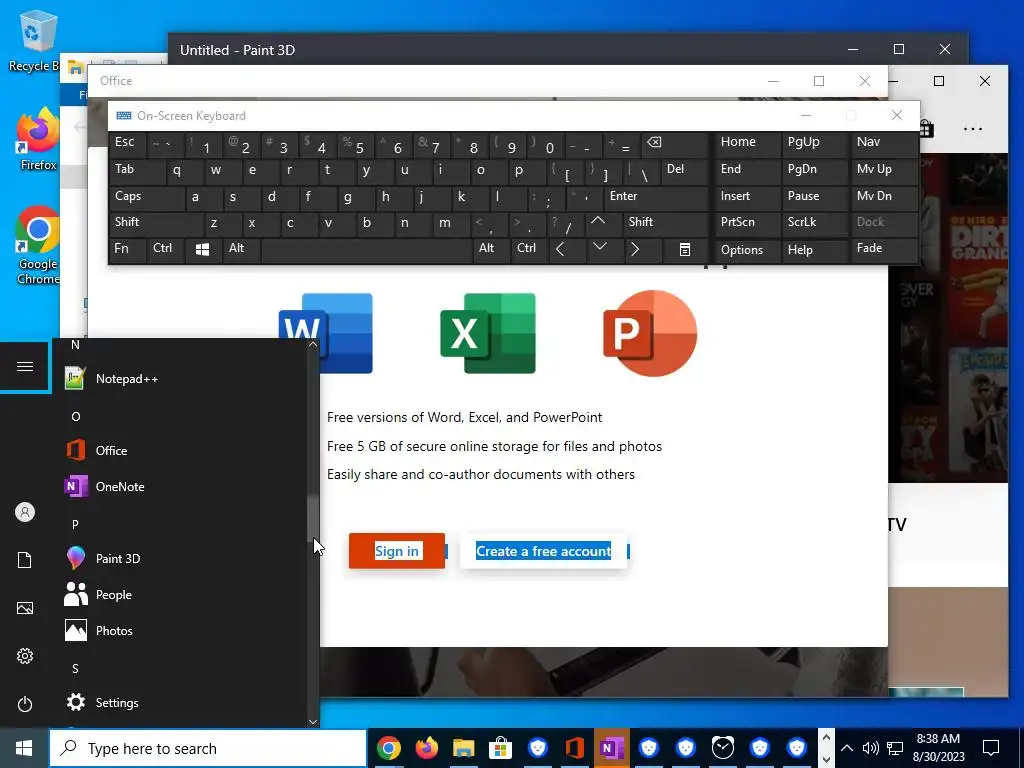Open Pictures from the Start menu sidebar
The image size is (1024, 768).
(25, 608)
